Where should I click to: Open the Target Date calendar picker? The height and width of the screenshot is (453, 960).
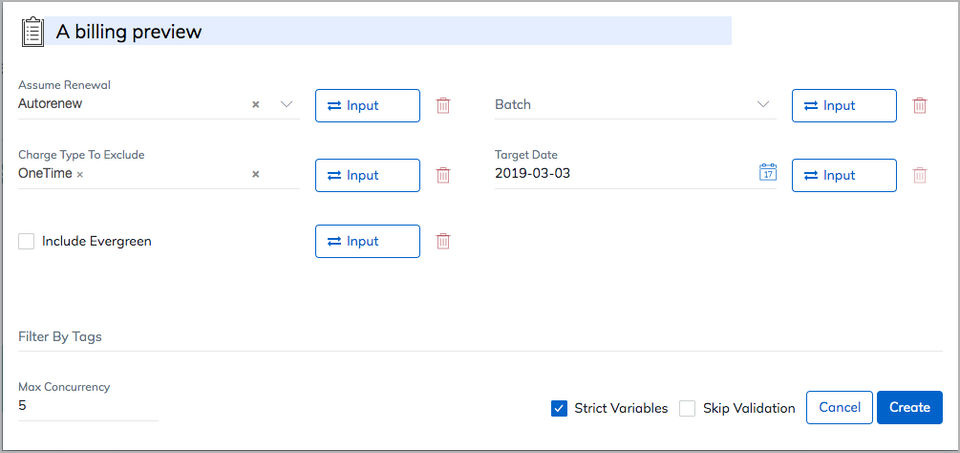[767, 173]
